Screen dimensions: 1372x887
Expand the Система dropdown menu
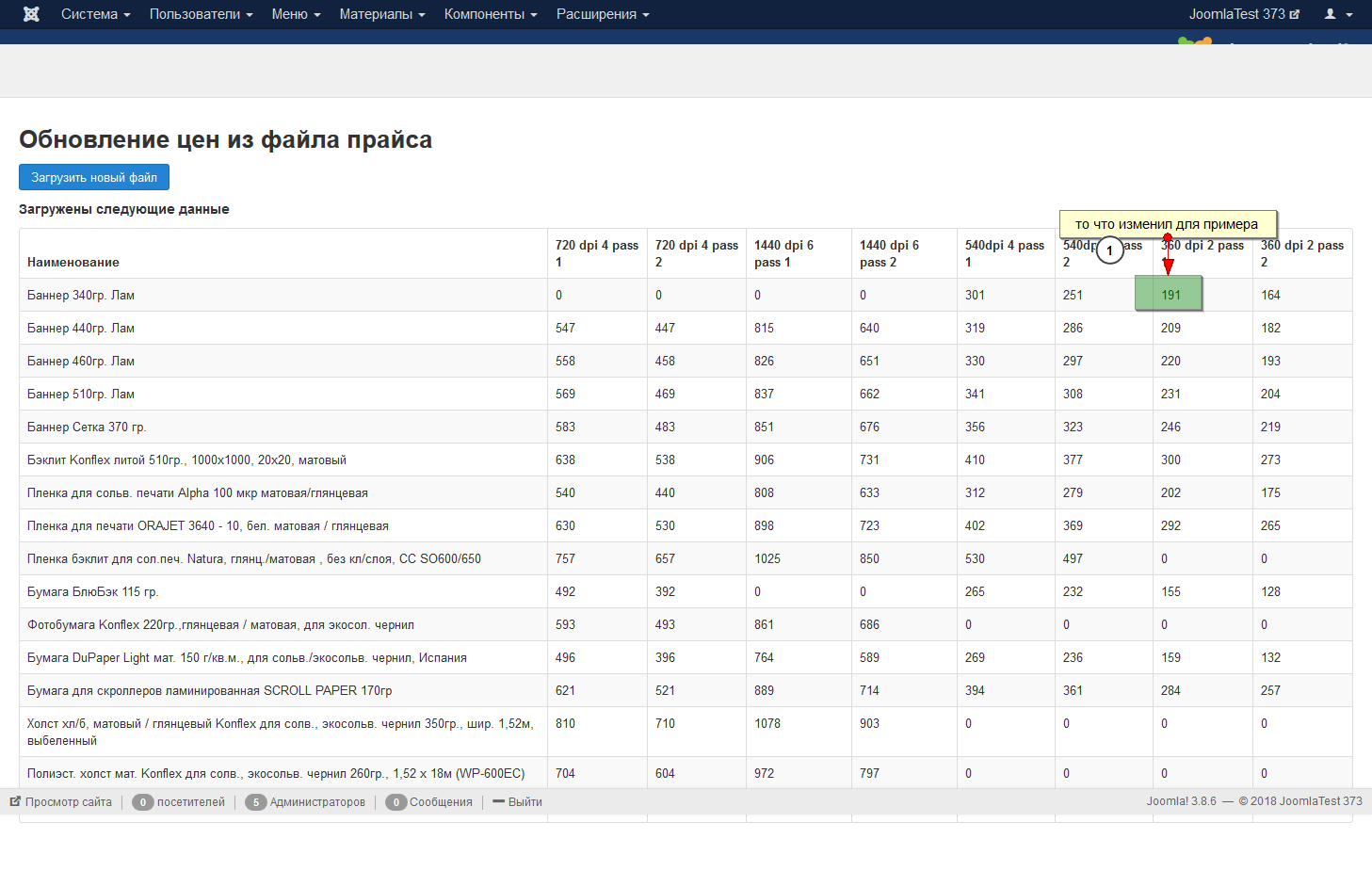[x=95, y=14]
